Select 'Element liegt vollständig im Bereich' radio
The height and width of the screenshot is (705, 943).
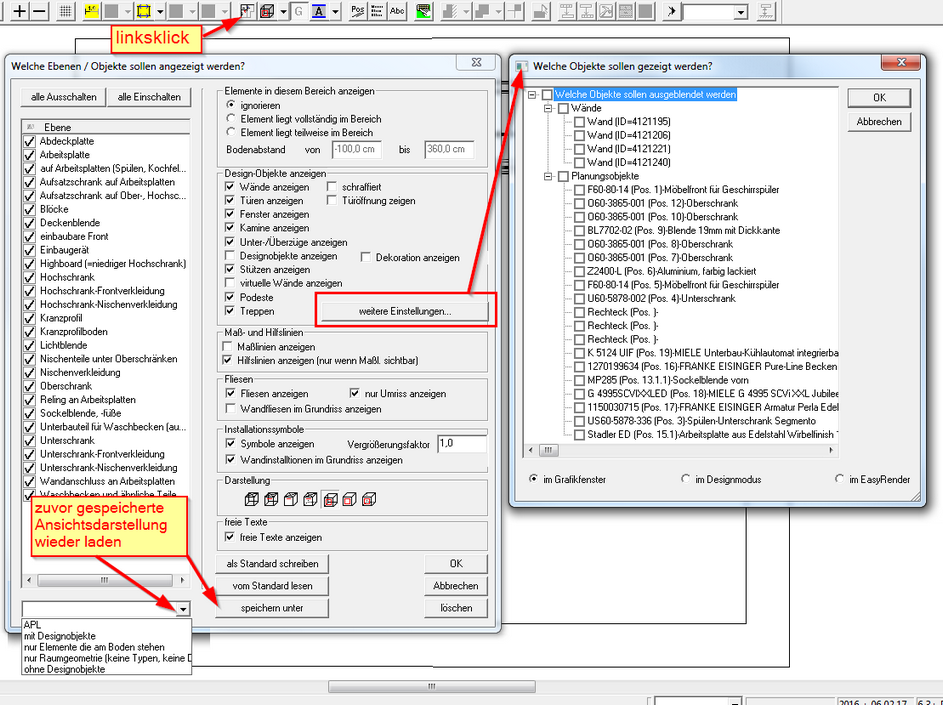tap(231, 118)
